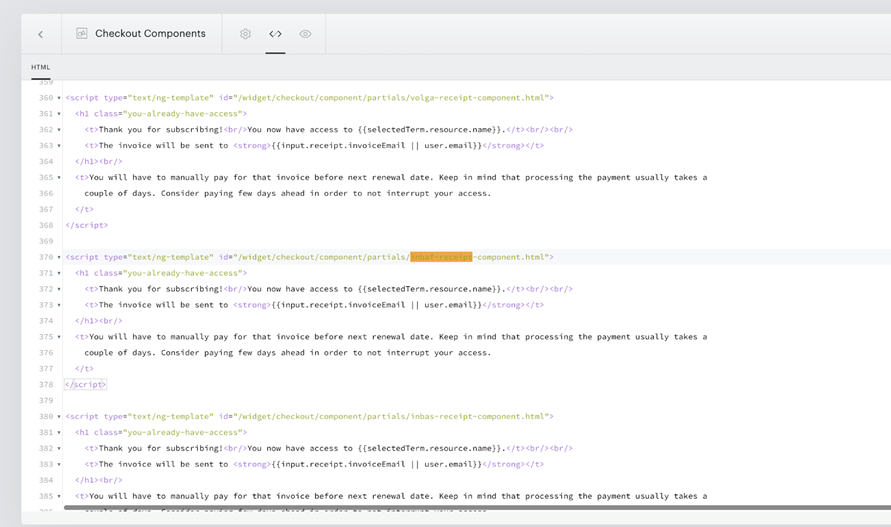The height and width of the screenshot is (527, 891).
Task: Open the preview eye icon
Action: [x=305, y=34]
